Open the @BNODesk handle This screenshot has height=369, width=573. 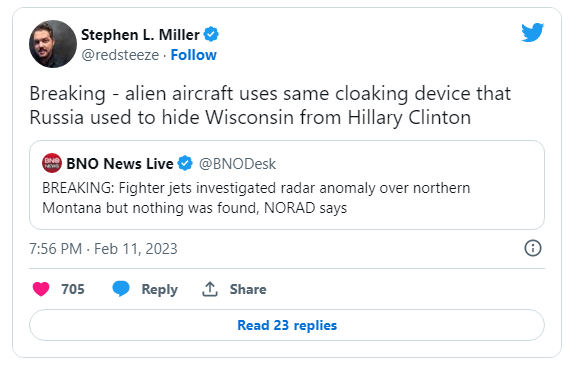pyautogui.click(x=237, y=164)
